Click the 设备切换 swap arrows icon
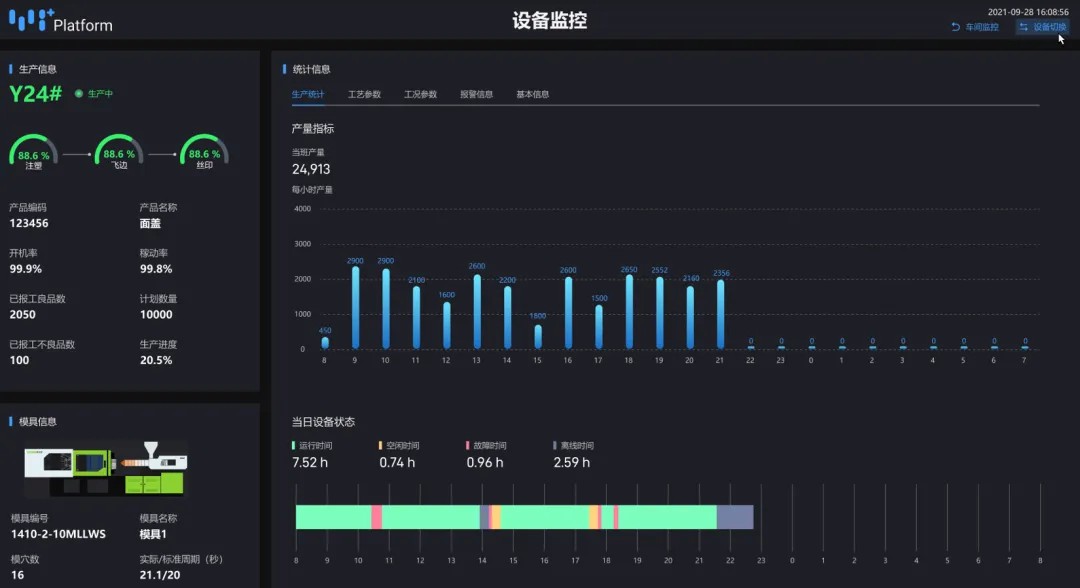The image size is (1080, 588). [1024, 27]
